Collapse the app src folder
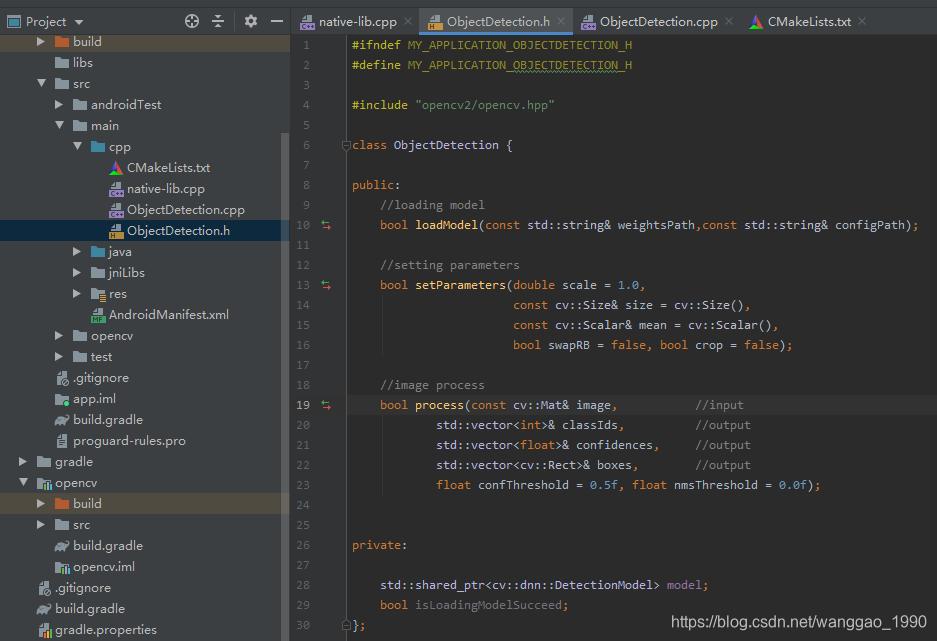 pyautogui.click(x=41, y=84)
